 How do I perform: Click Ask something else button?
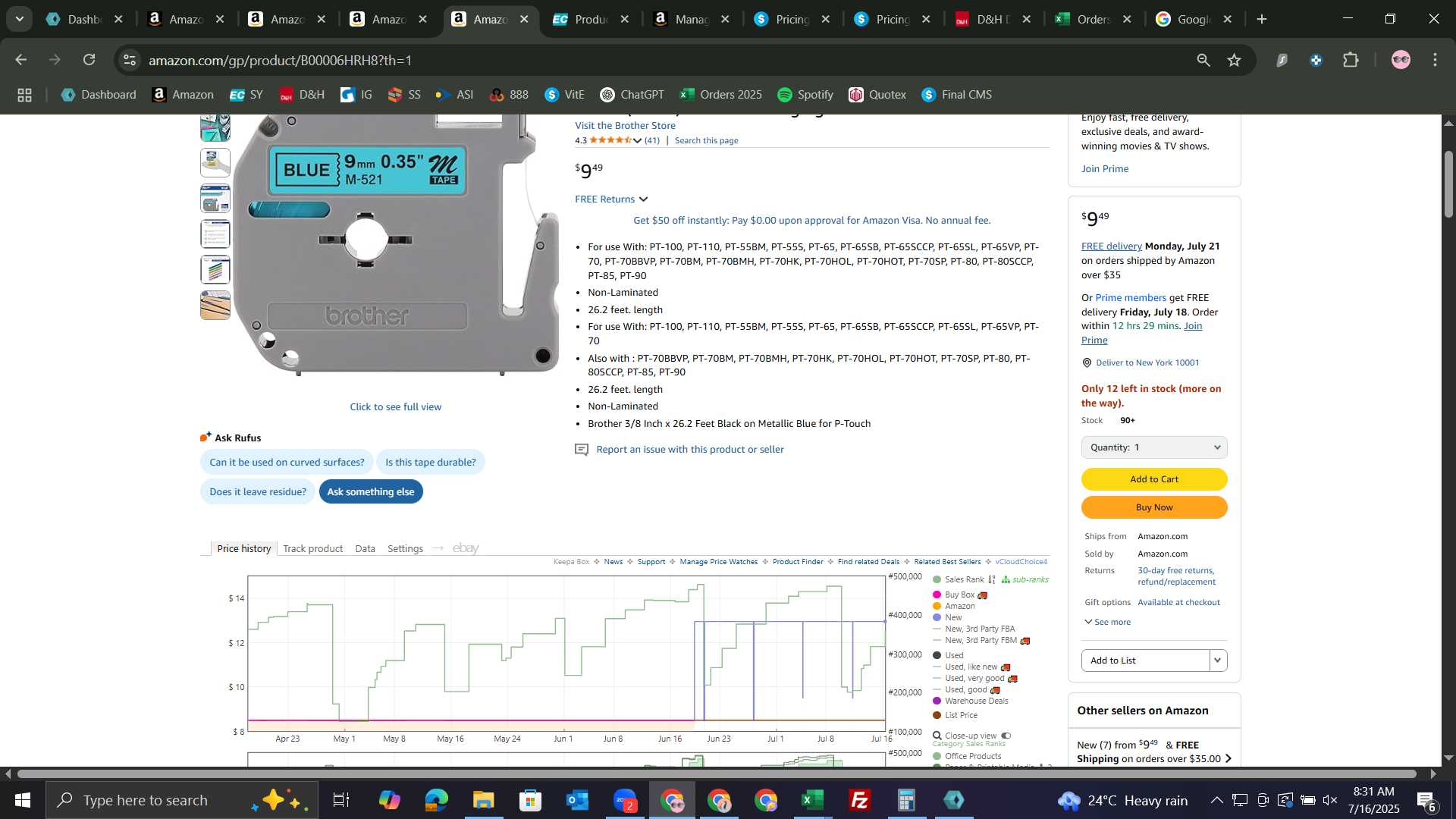371,491
